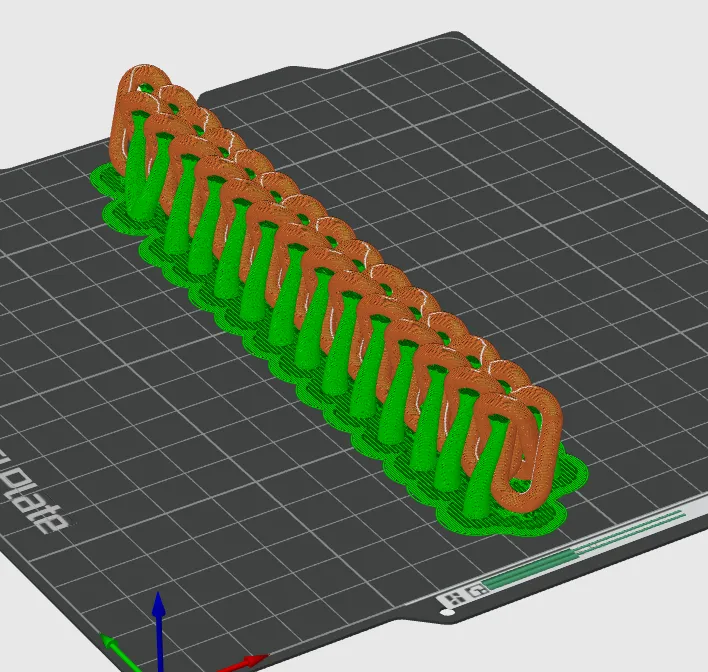Click the QR-style square icon on plate edge
708x672 pixels.
[x=452, y=599]
